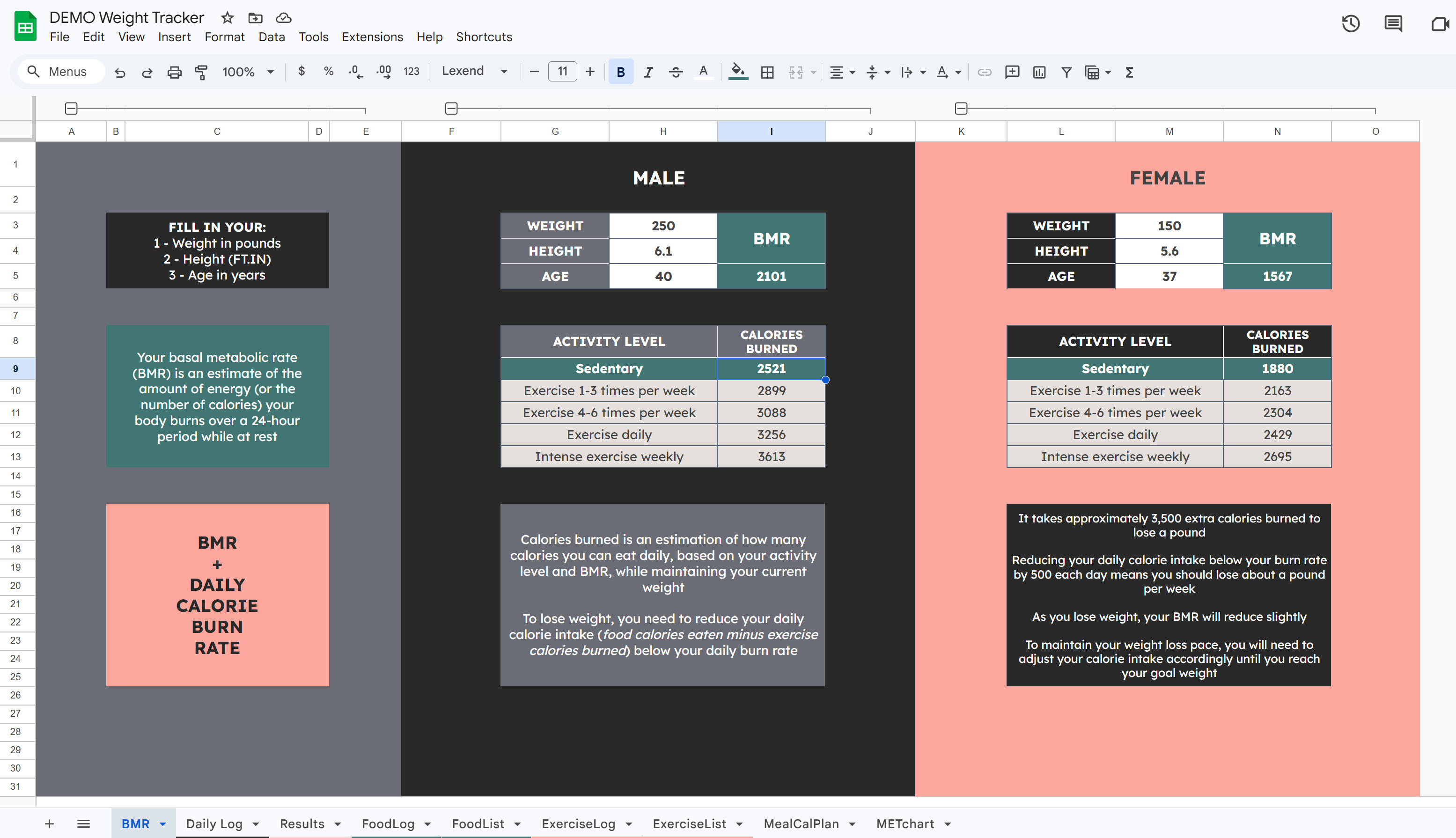
Task: Click the Undo arrow icon
Action: 120,72
